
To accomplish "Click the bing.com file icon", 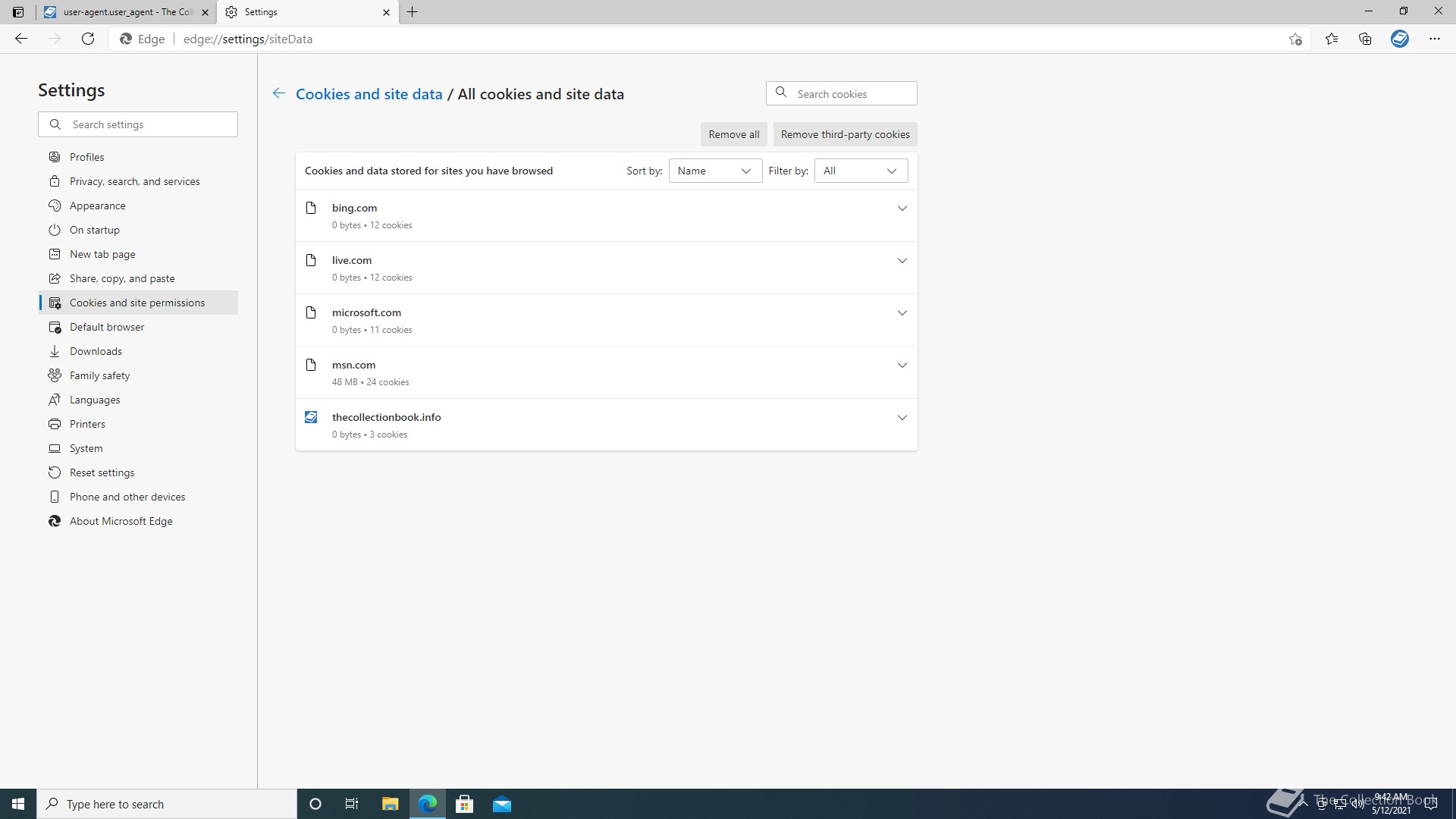I will (x=311, y=208).
